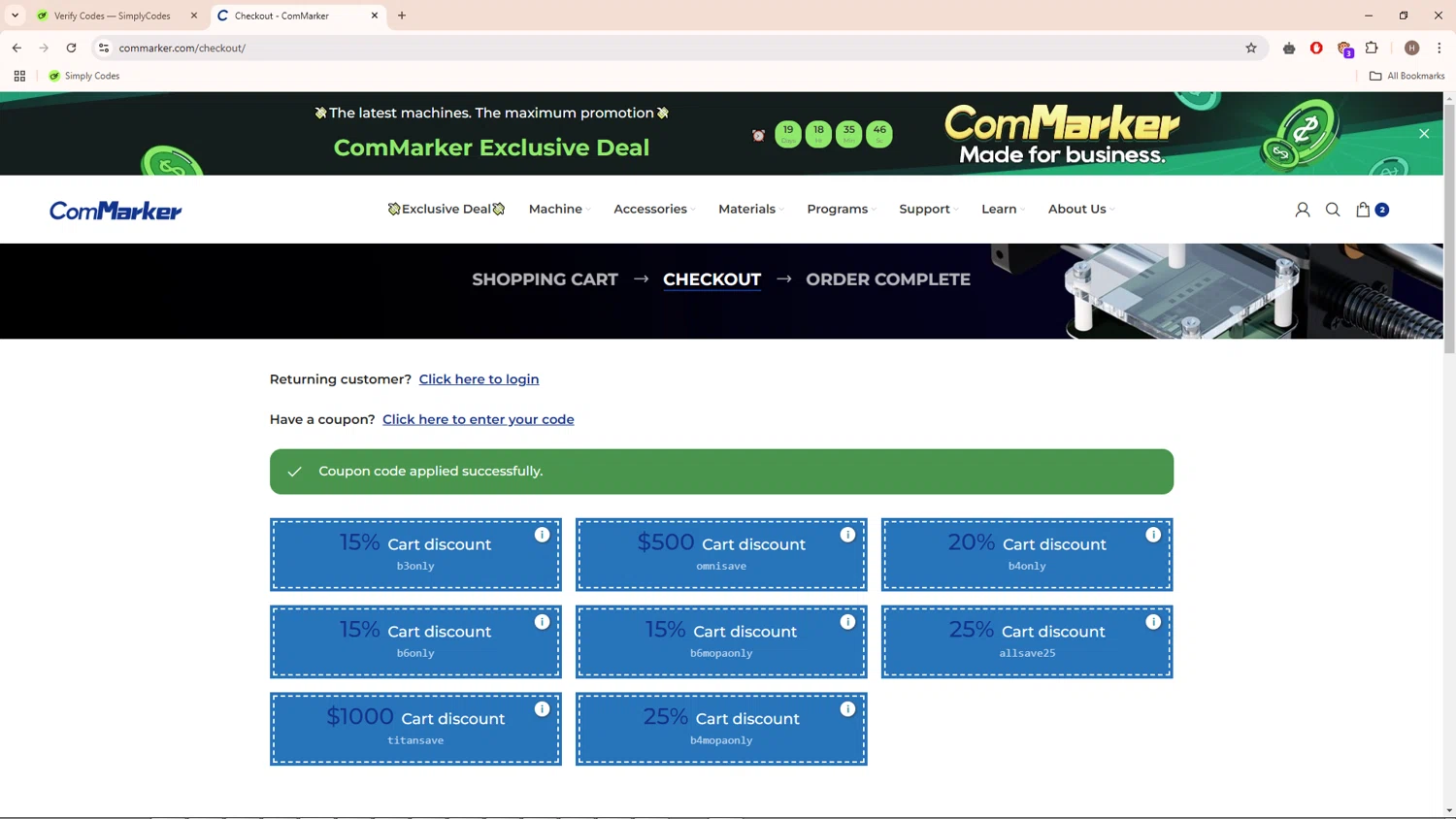
Task: Expand the Learn menu
Action: 1003,209
